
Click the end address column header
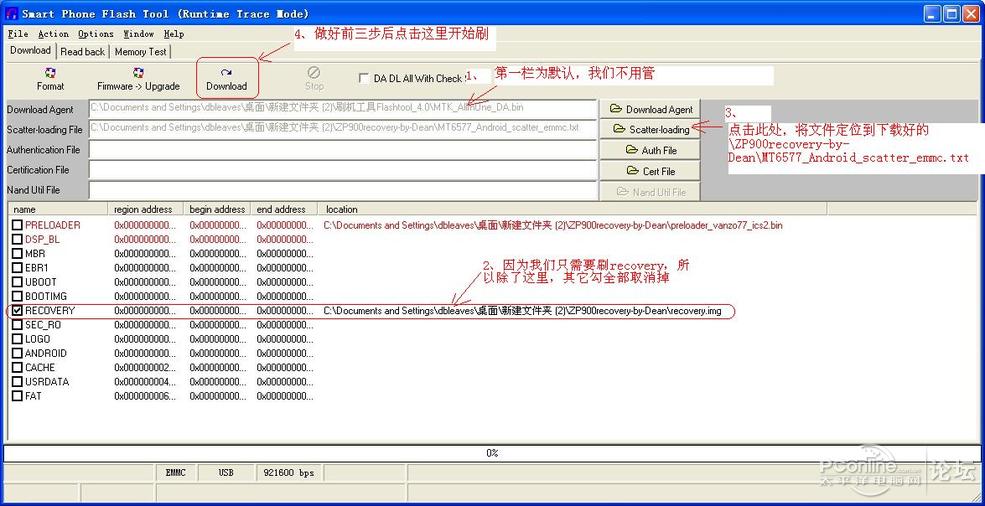pyautogui.click(x=284, y=209)
